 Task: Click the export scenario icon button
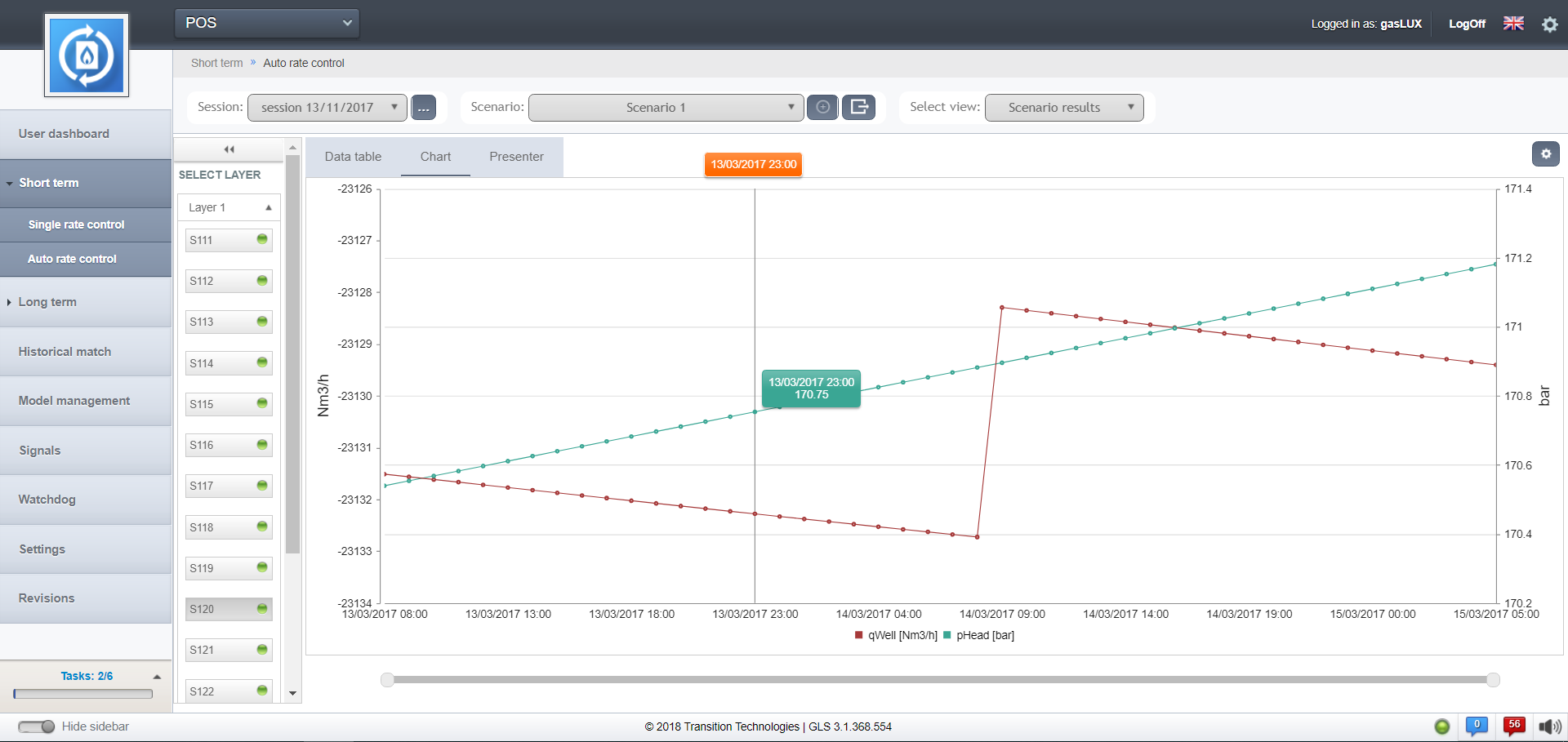click(858, 107)
